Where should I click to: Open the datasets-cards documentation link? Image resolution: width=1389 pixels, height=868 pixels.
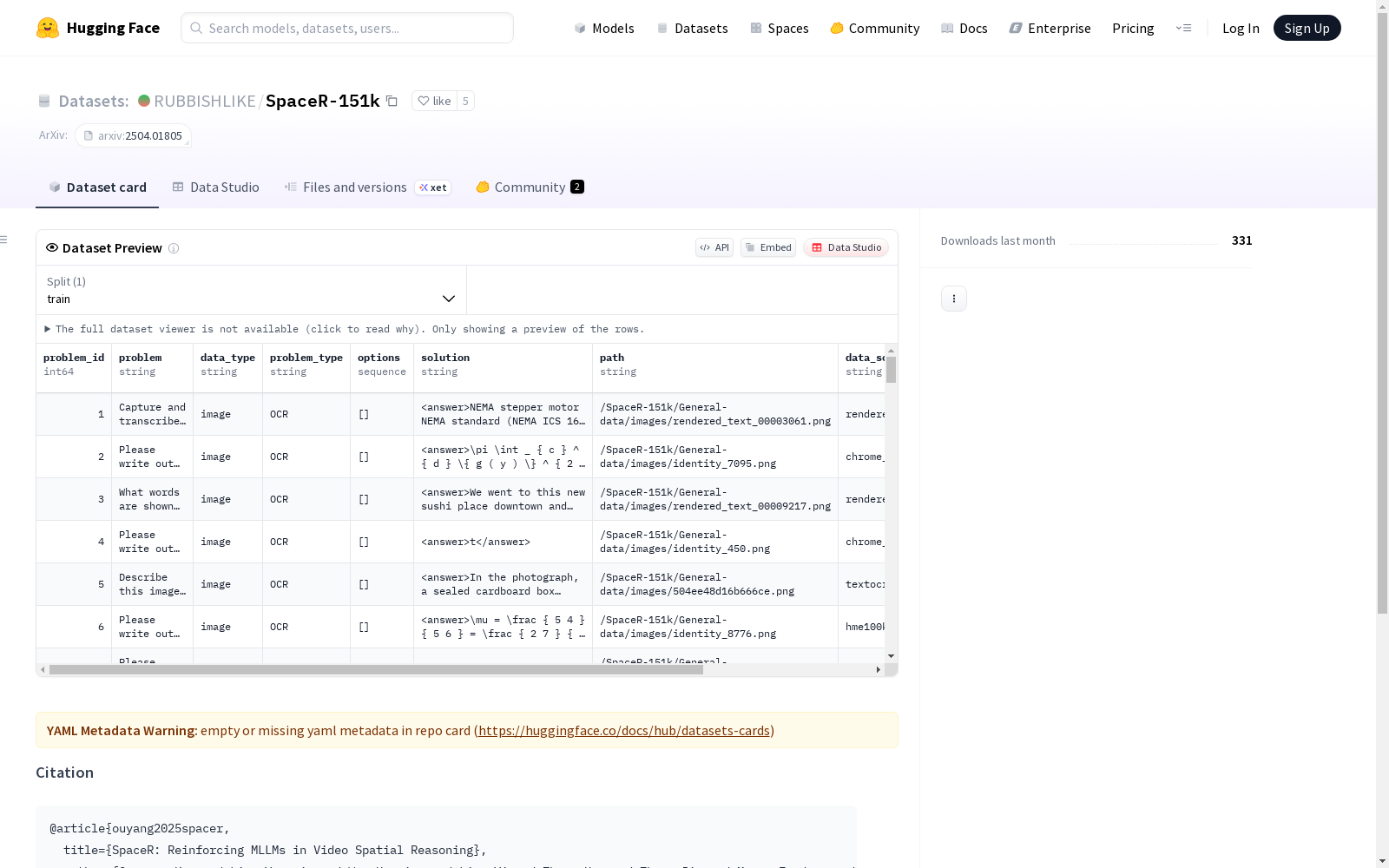[x=624, y=731]
